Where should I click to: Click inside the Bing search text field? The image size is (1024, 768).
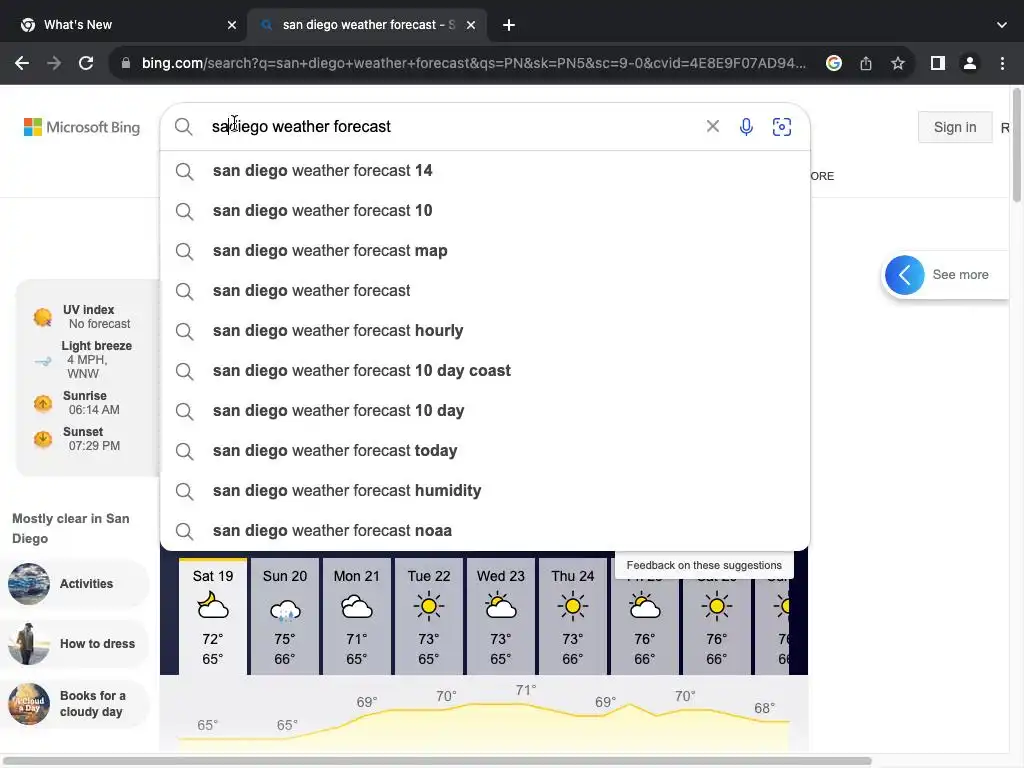[451, 126]
